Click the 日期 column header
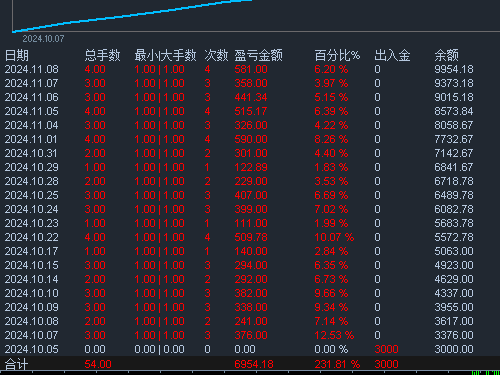This screenshot has width=500, height=375. tap(17, 55)
